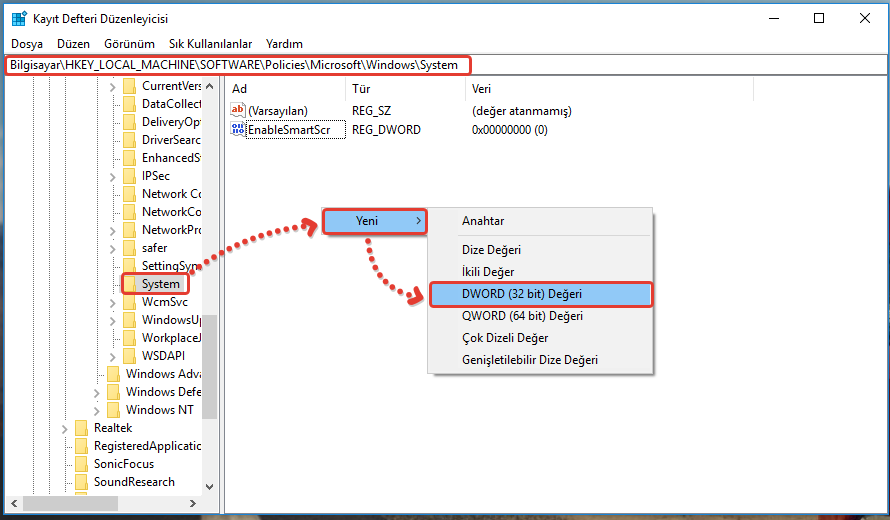
Task: Click the Veri column header
Action: [481, 89]
